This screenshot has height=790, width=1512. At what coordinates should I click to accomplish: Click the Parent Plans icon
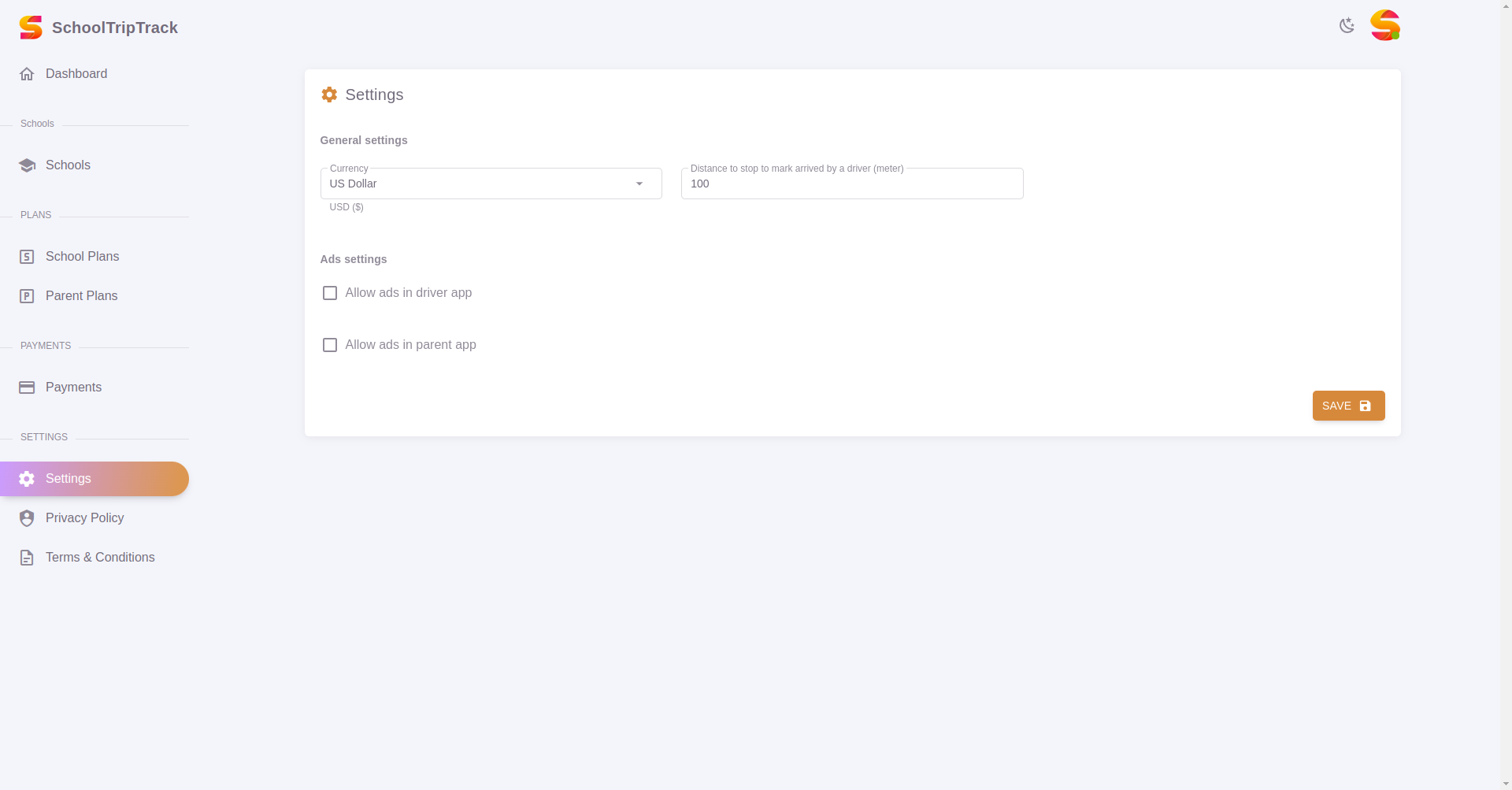(27, 296)
